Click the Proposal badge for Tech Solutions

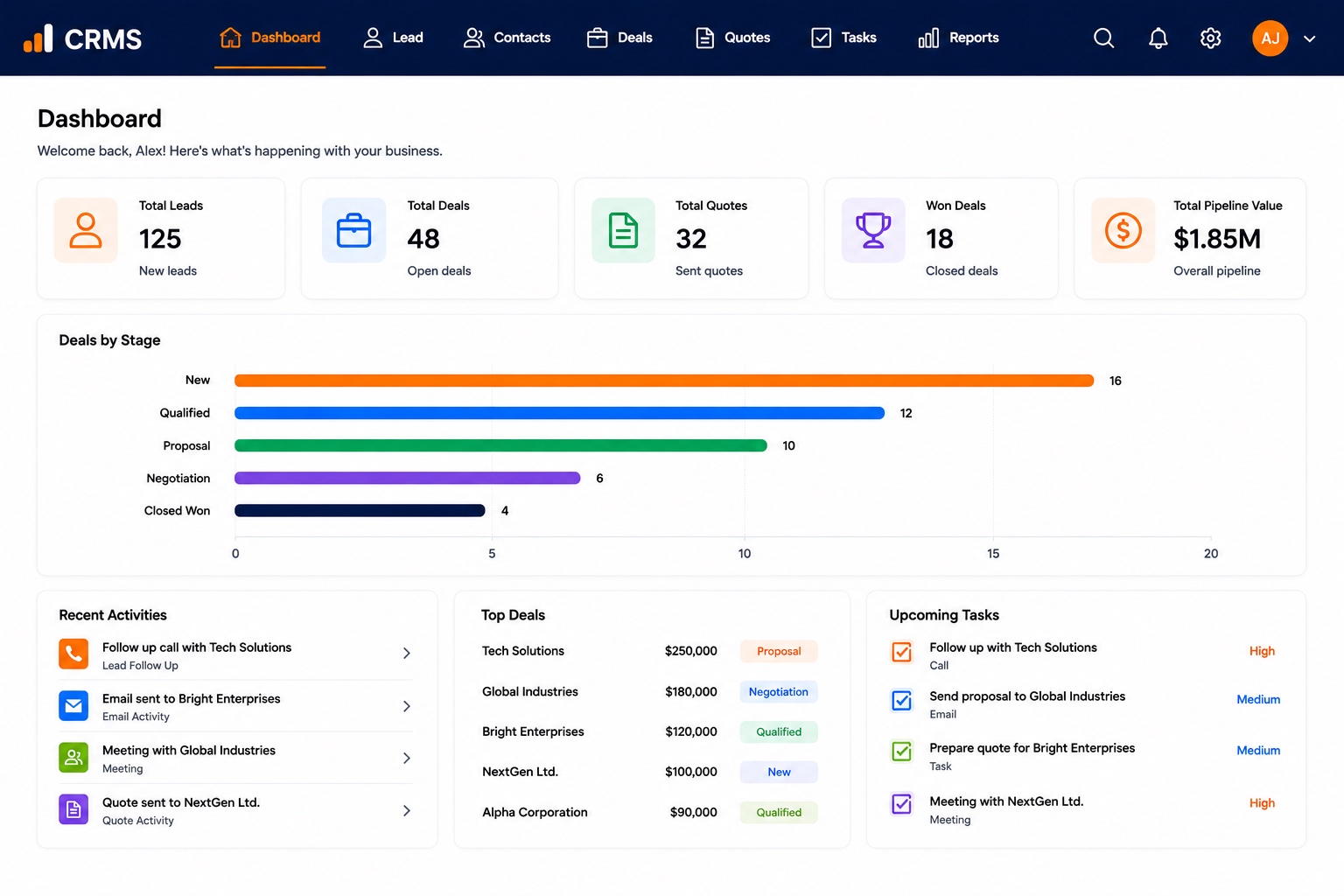pos(779,651)
